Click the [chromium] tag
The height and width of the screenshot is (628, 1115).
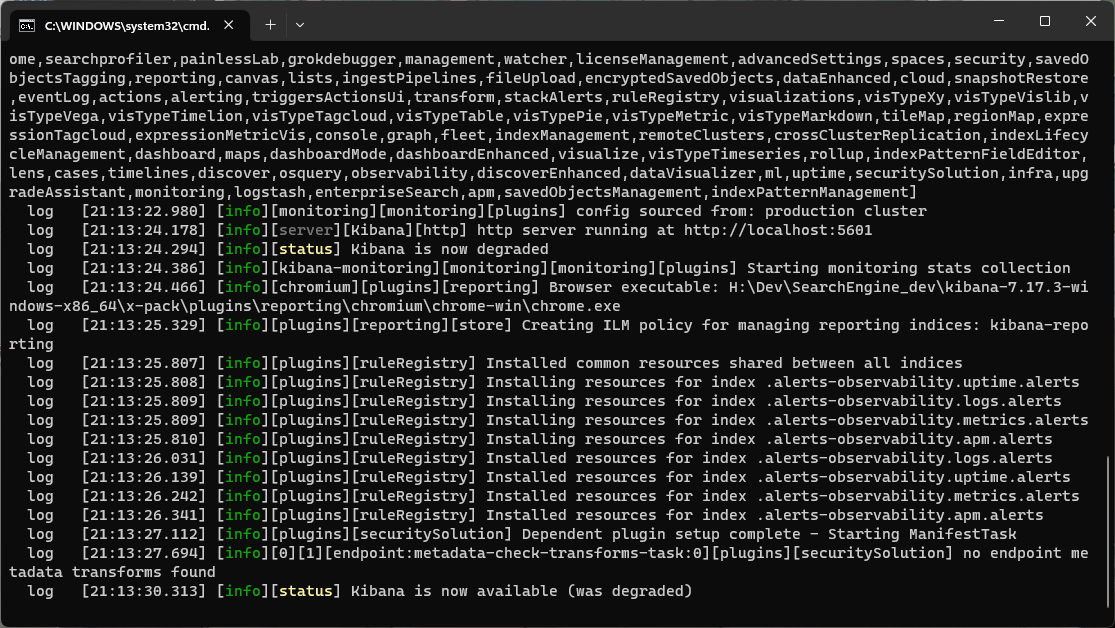click(315, 287)
